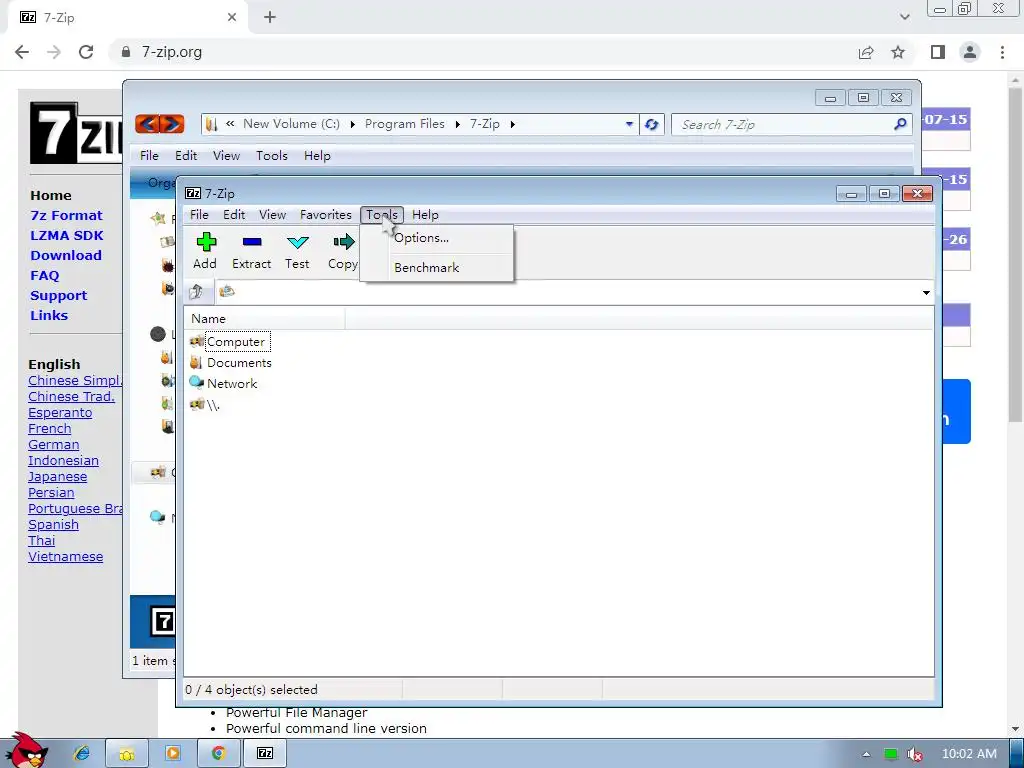Click Angry Bird start button
1024x768 pixels.
coord(26,750)
